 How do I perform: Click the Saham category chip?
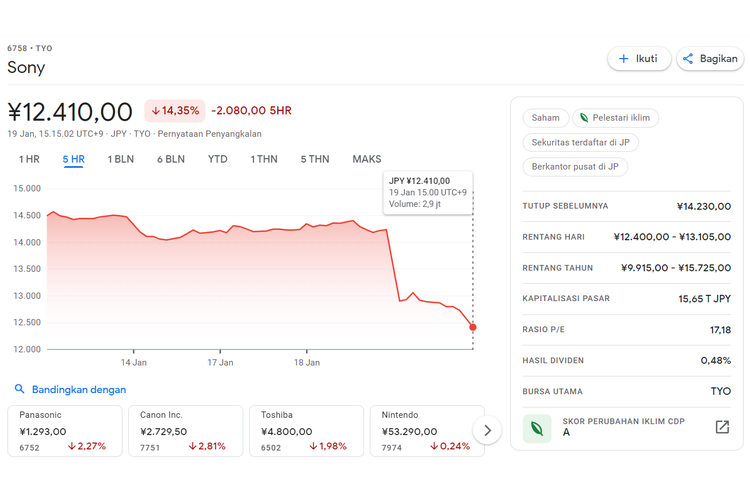546,118
